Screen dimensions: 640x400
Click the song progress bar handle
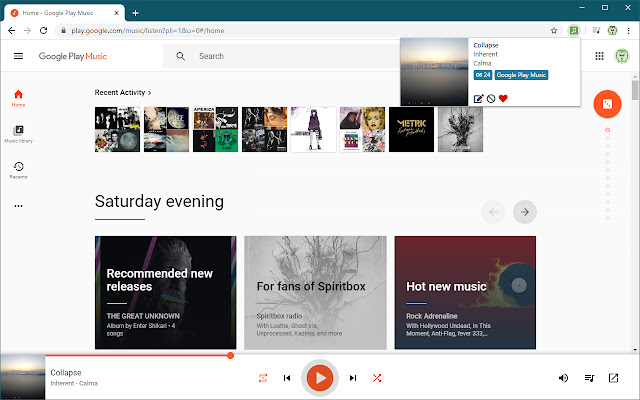(x=231, y=355)
